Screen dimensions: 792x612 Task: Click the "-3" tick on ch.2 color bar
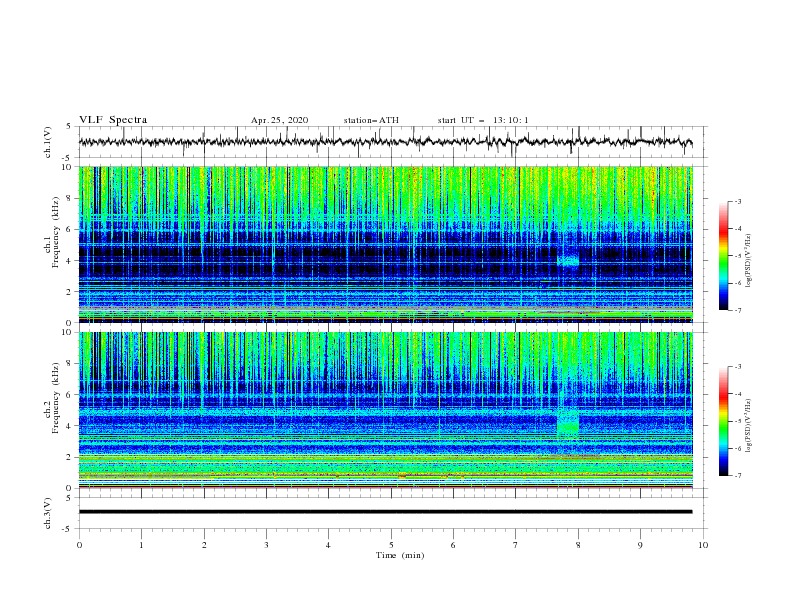(737, 367)
